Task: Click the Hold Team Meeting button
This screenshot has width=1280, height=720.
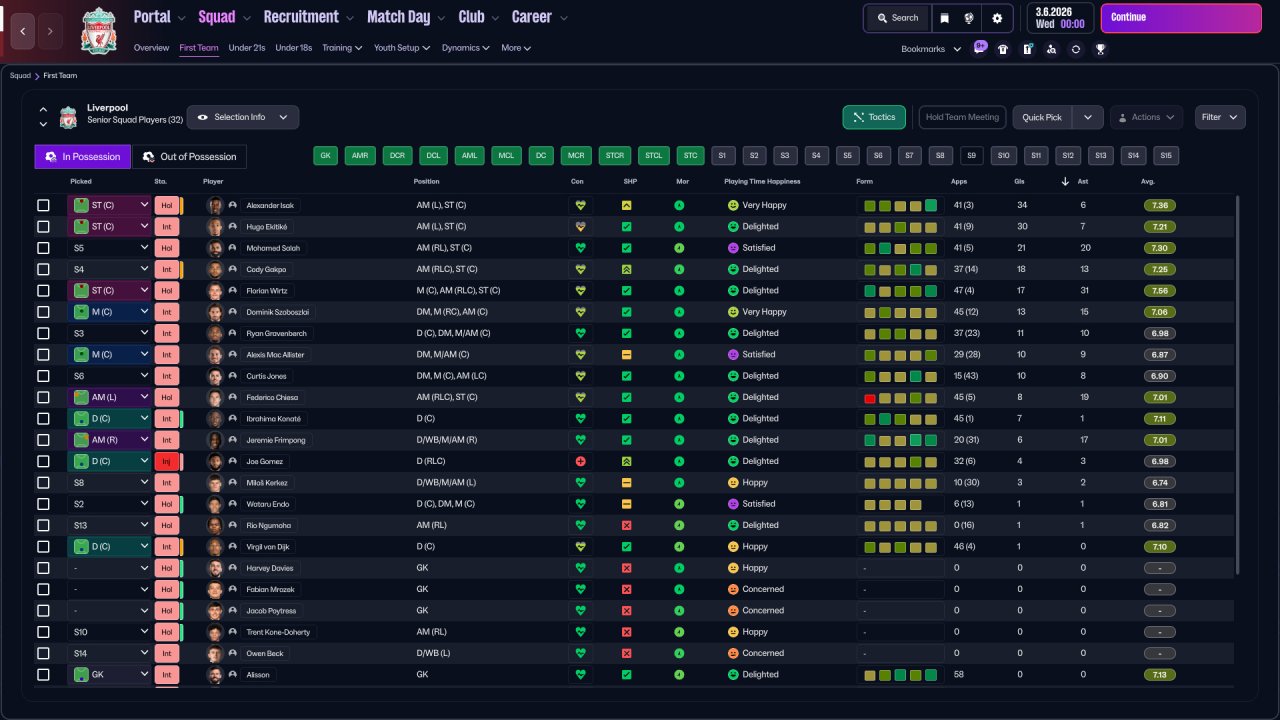Action: (962, 117)
